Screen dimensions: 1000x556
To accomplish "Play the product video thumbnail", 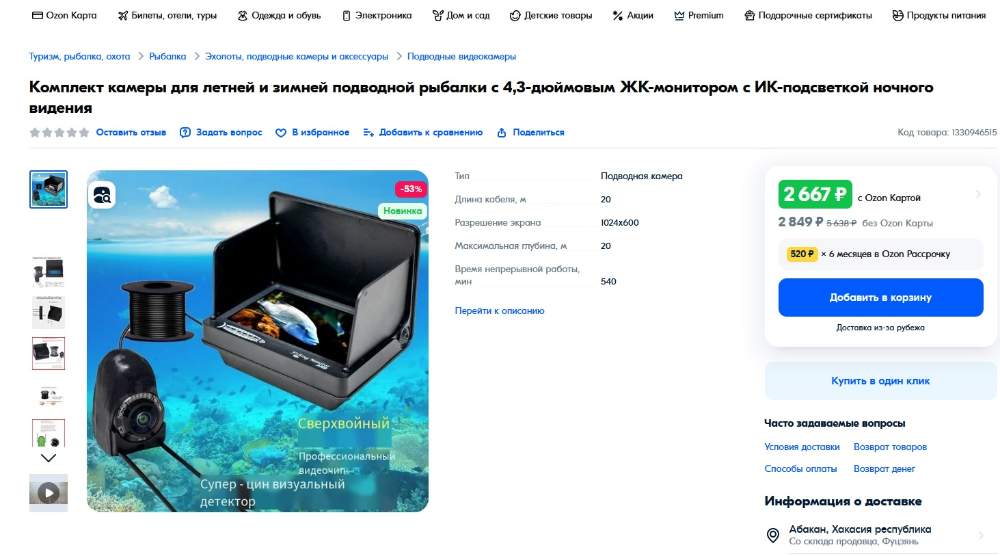I will (x=48, y=492).
